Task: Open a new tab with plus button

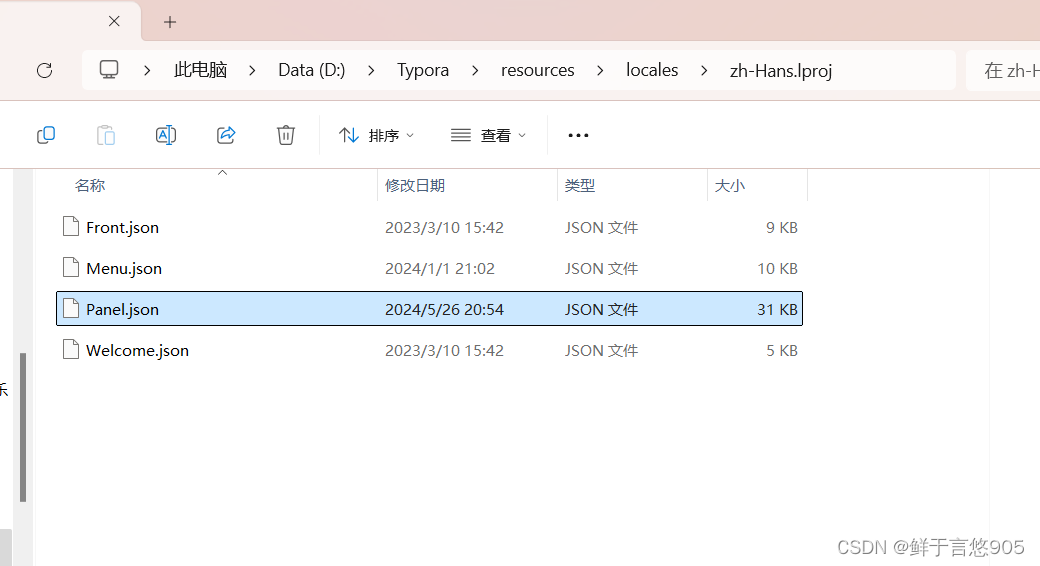Action: (x=170, y=23)
